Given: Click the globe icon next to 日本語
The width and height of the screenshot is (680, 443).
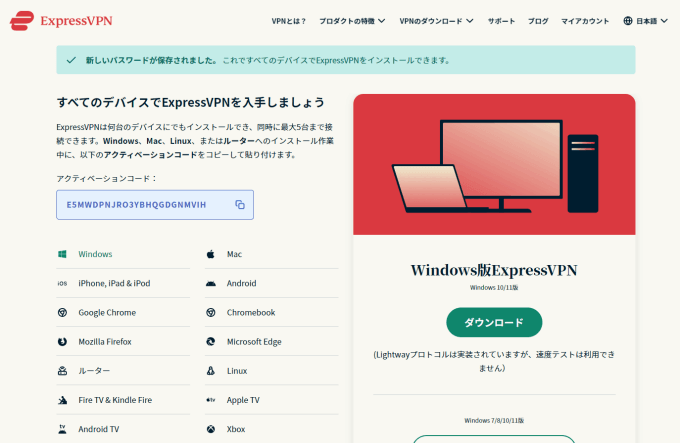Looking at the screenshot, I should click(628, 21).
